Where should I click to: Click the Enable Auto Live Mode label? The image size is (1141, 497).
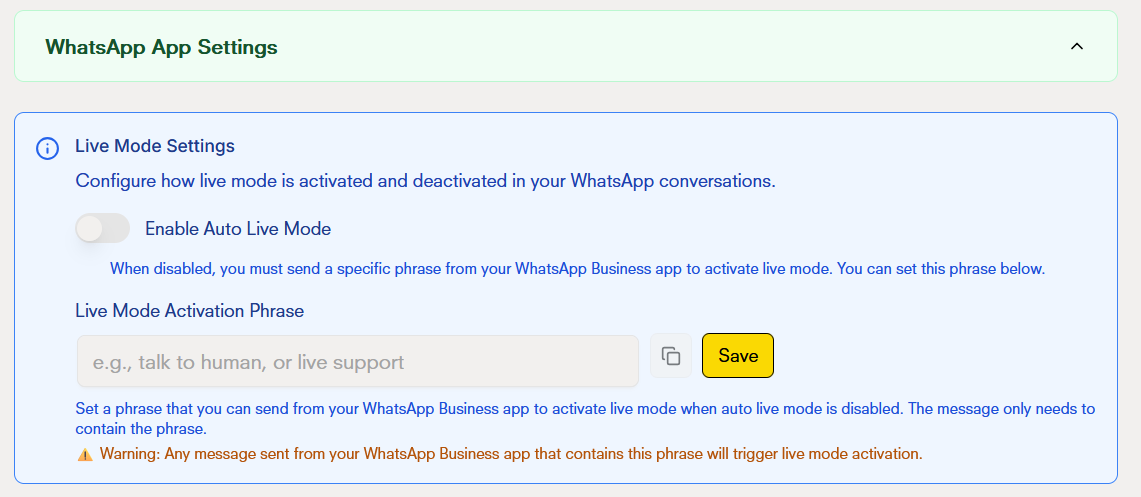(238, 228)
